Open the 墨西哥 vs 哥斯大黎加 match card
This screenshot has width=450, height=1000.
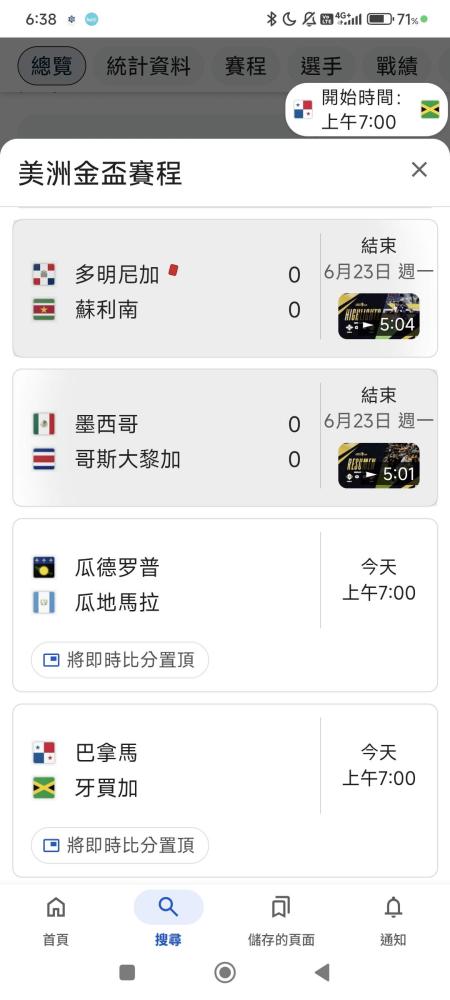pyautogui.click(x=225, y=438)
